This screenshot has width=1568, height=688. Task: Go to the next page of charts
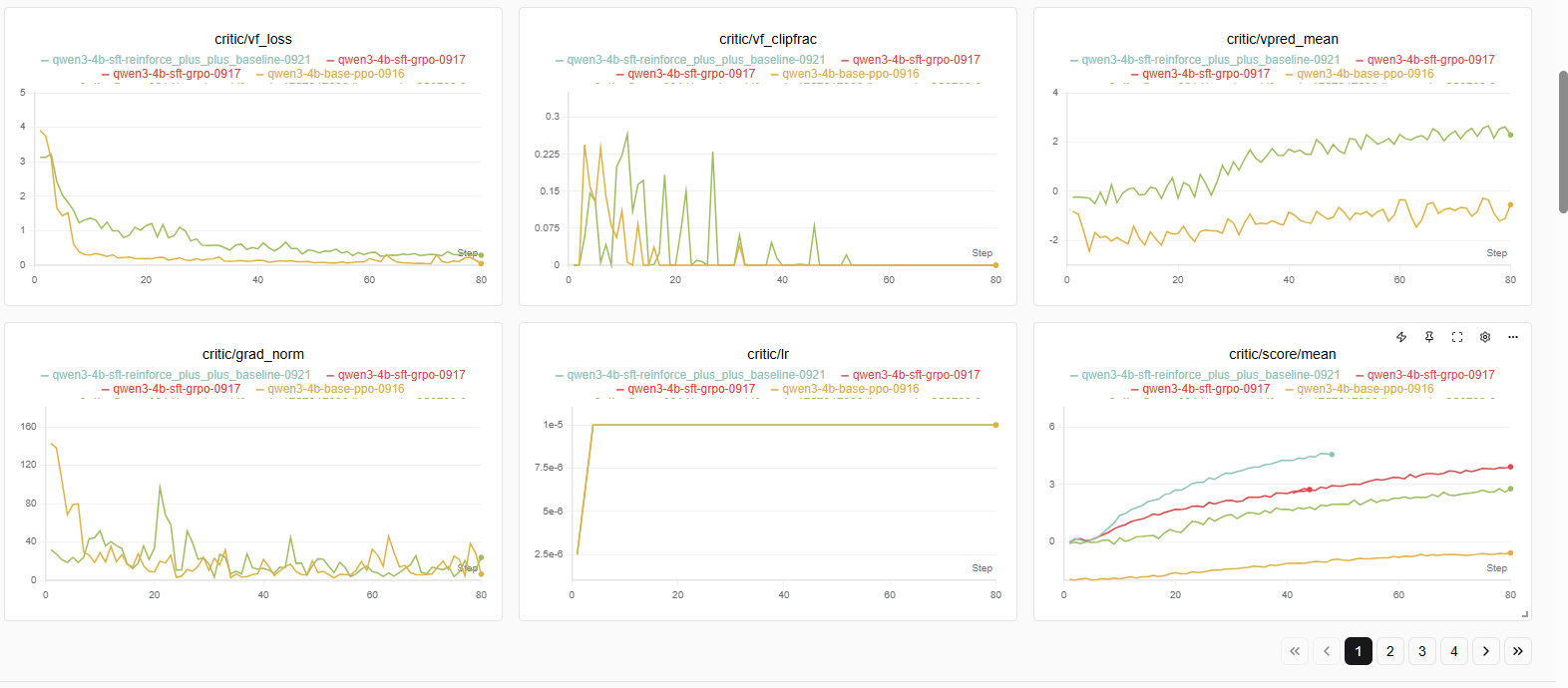coord(1486,651)
